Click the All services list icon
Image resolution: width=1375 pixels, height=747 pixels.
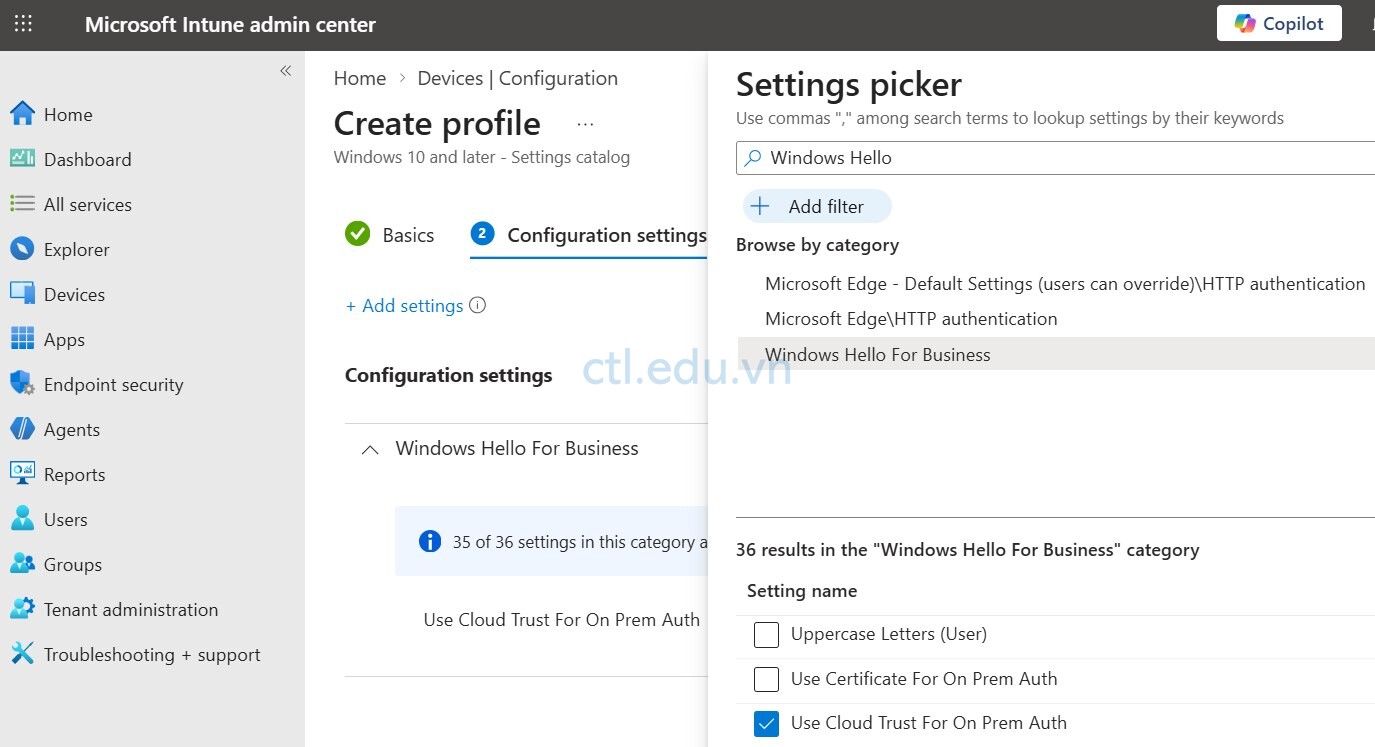(x=22, y=204)
